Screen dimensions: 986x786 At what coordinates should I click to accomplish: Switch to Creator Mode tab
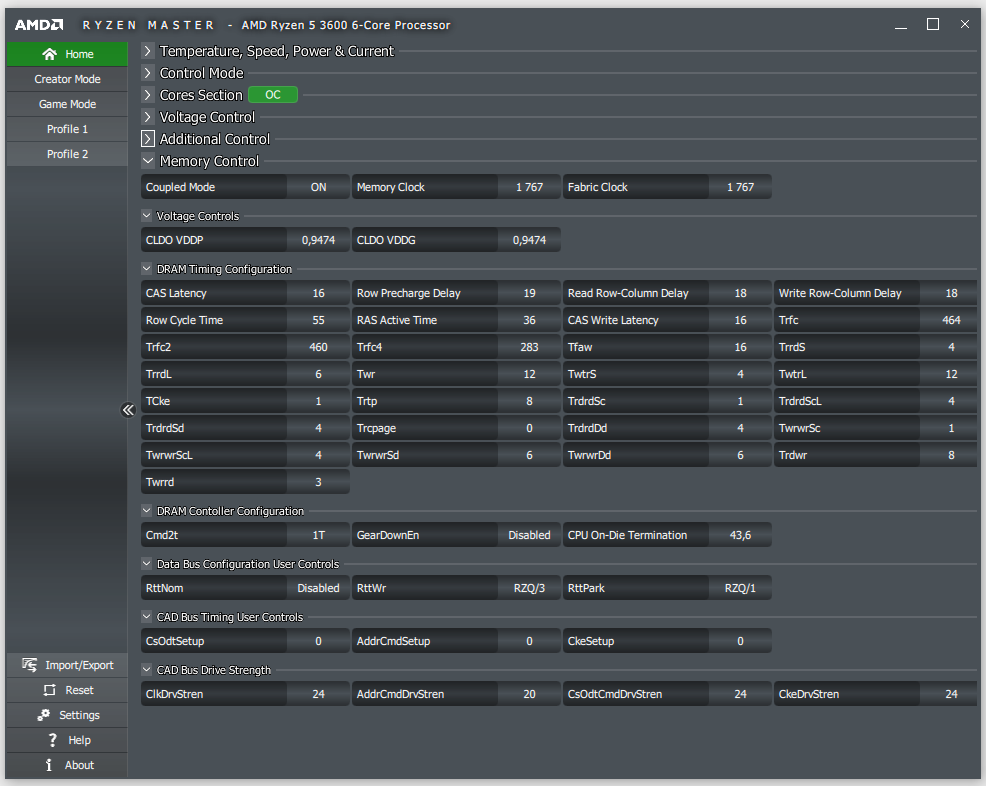pos(67,79)
